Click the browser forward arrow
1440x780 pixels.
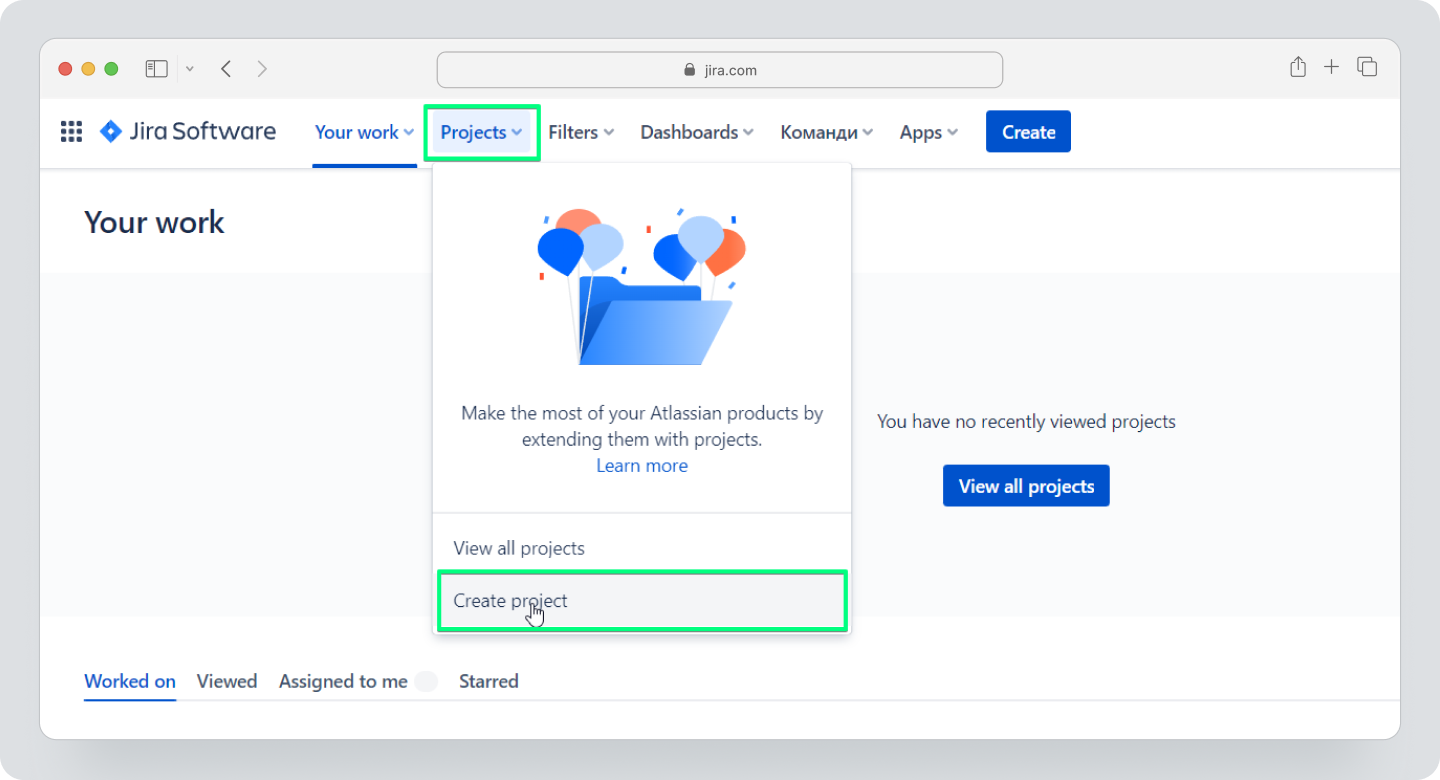pyautogui.click(x=262, y=68)
